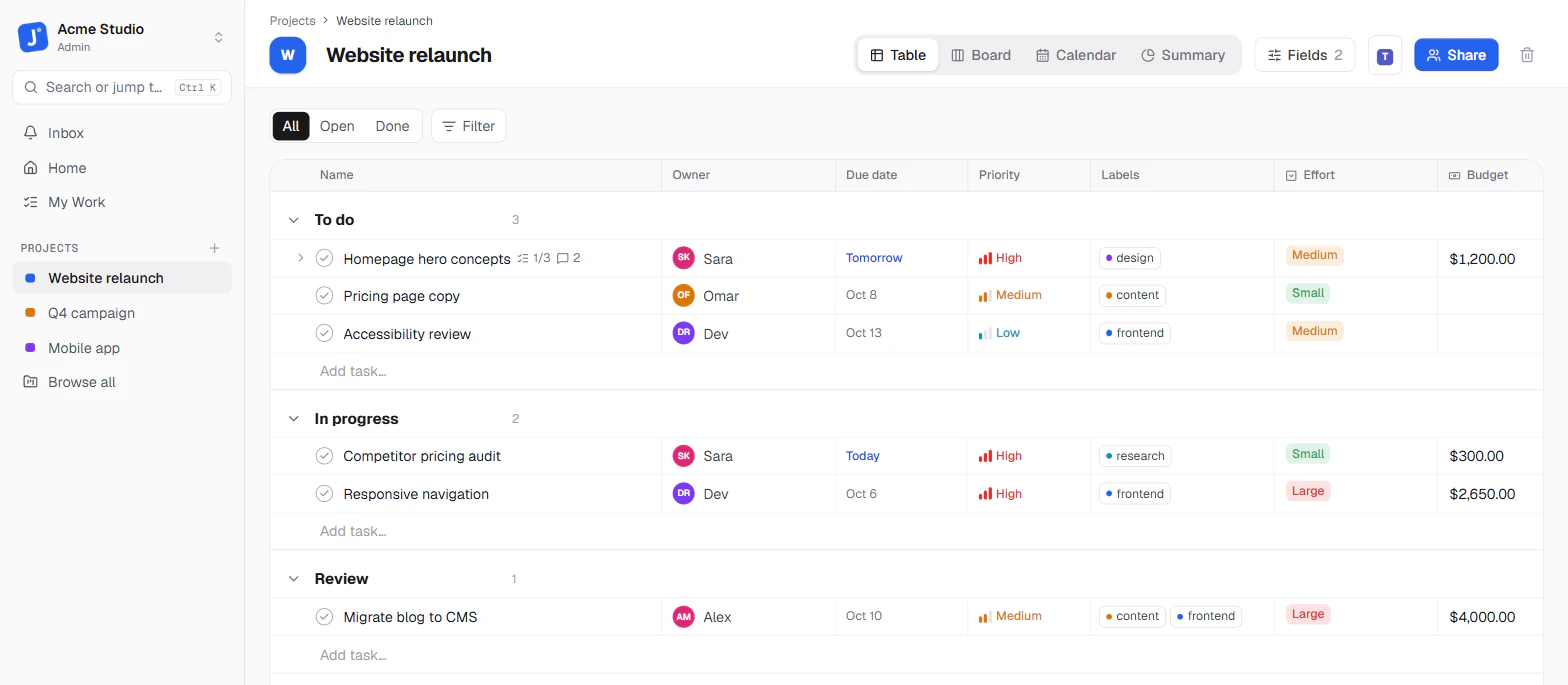Click Omar's avatar on Pricing page copy
This screenshot has height=685, width=1568.
(684, 295)
